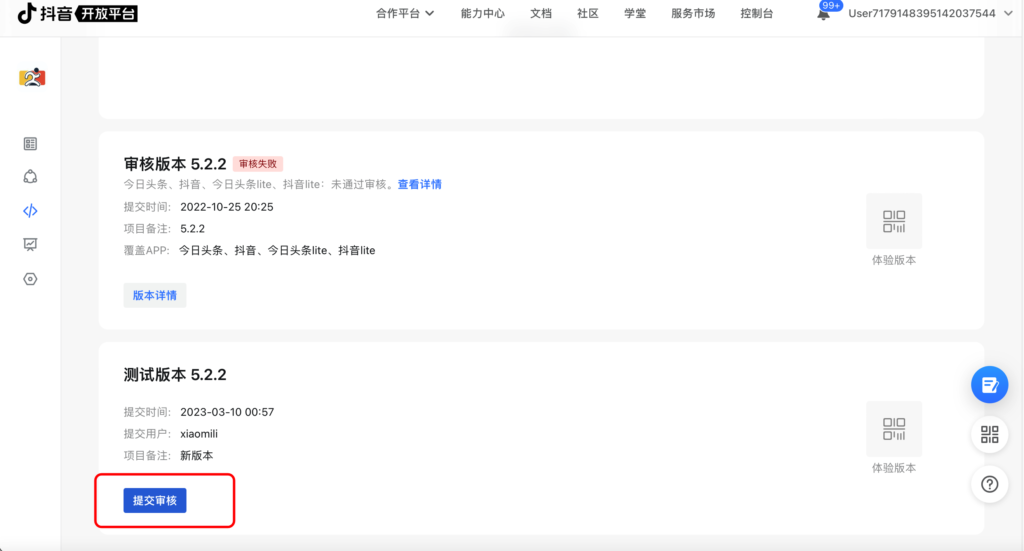Image resolution: width=1024 pixels, height=551 pixels.
Task: Open 社区 in top navigation
Action: 588,13
